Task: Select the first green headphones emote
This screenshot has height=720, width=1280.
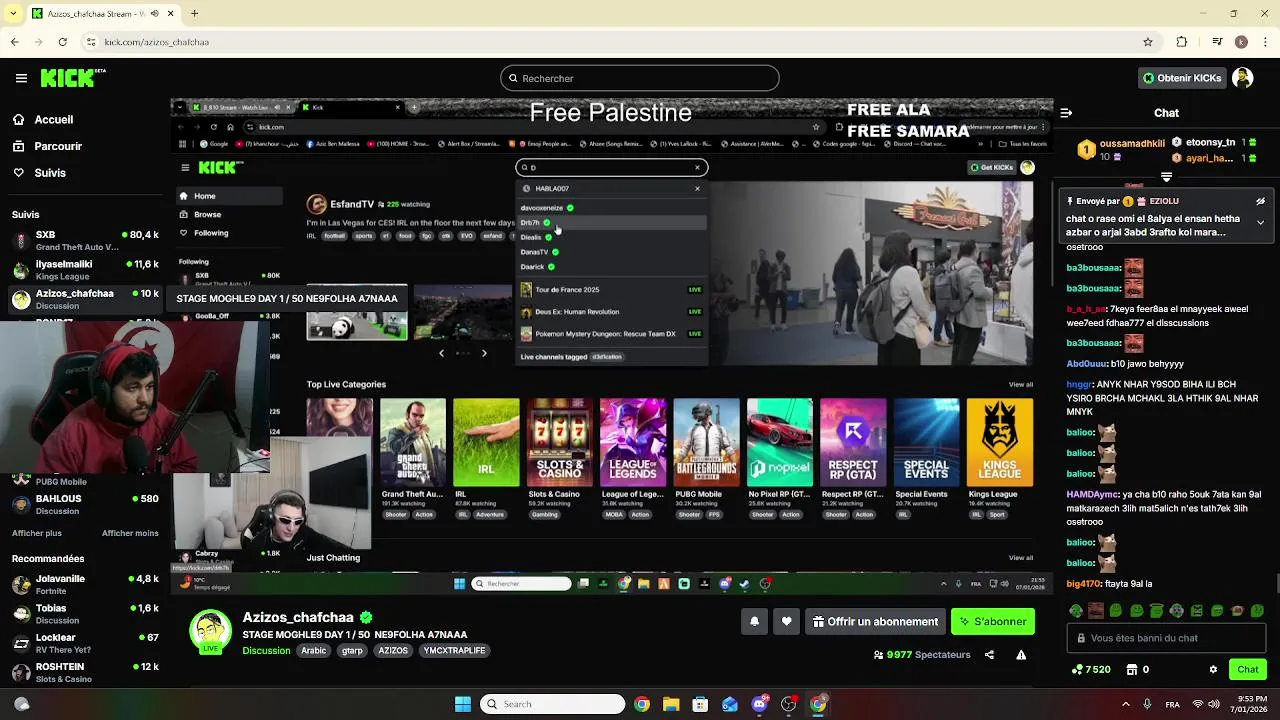Action: (1076, 610)
